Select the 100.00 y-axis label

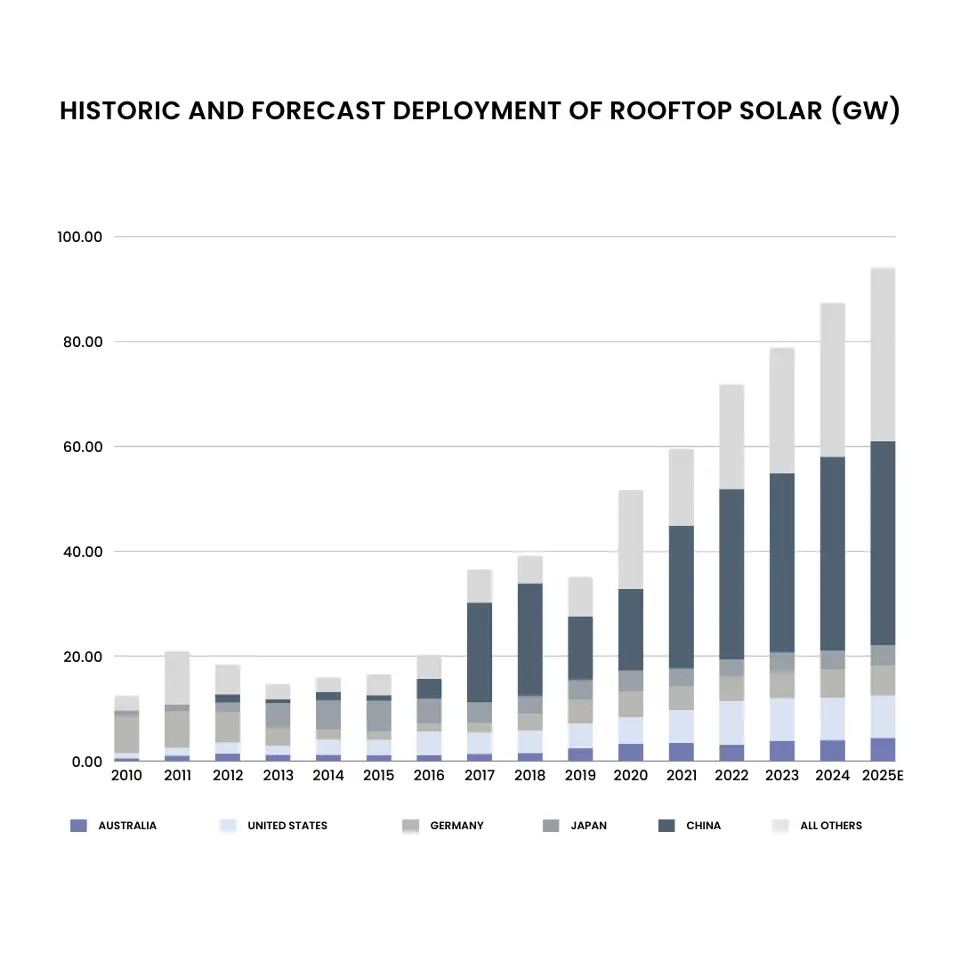(80, 237)
